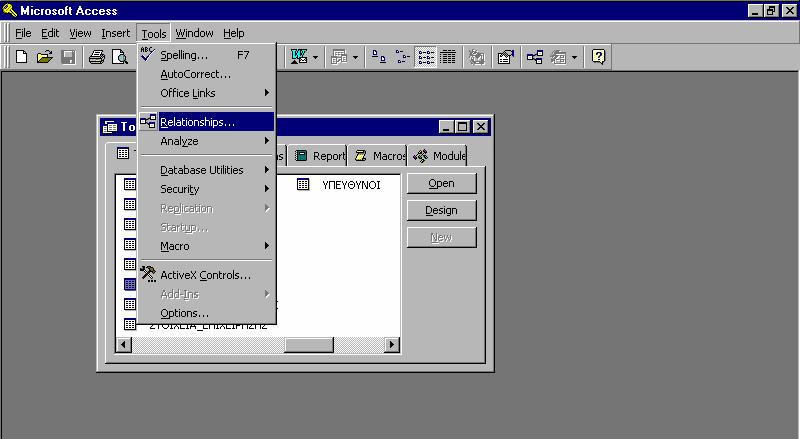Expand the Macro submenu
Viewport: 800px width, 439px height.
pyautogui.click(x=207, y=246)
